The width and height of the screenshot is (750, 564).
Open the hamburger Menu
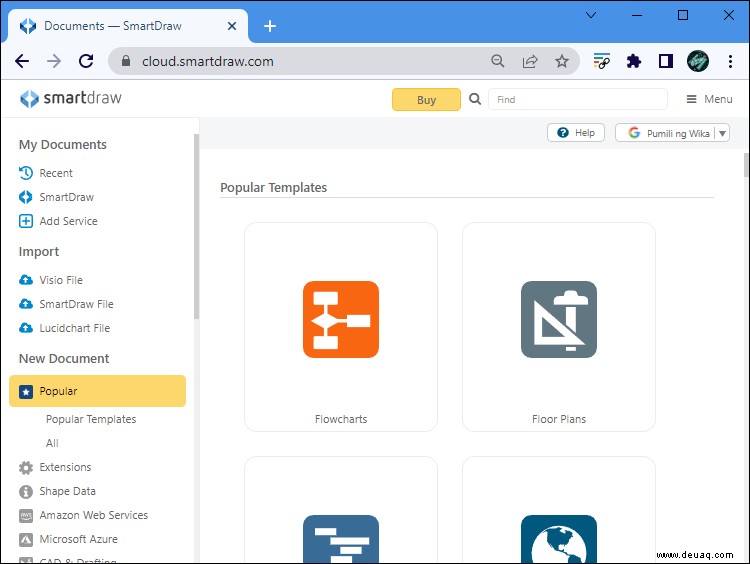coord(709,99)
